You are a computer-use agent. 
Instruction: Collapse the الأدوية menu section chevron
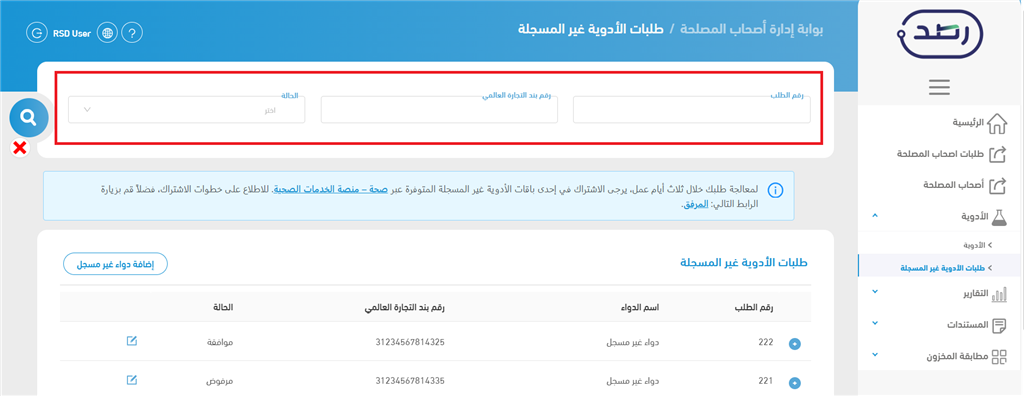tap(875, 216)
